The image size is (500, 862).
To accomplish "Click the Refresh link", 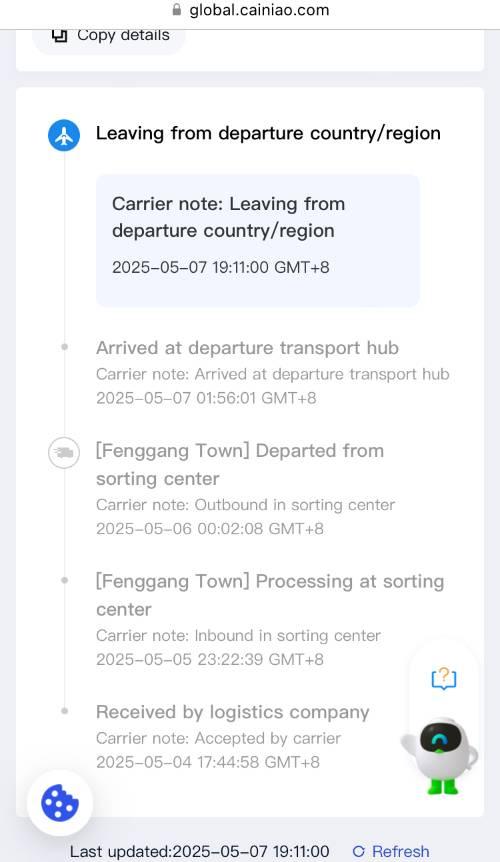I will pos(401,852).
